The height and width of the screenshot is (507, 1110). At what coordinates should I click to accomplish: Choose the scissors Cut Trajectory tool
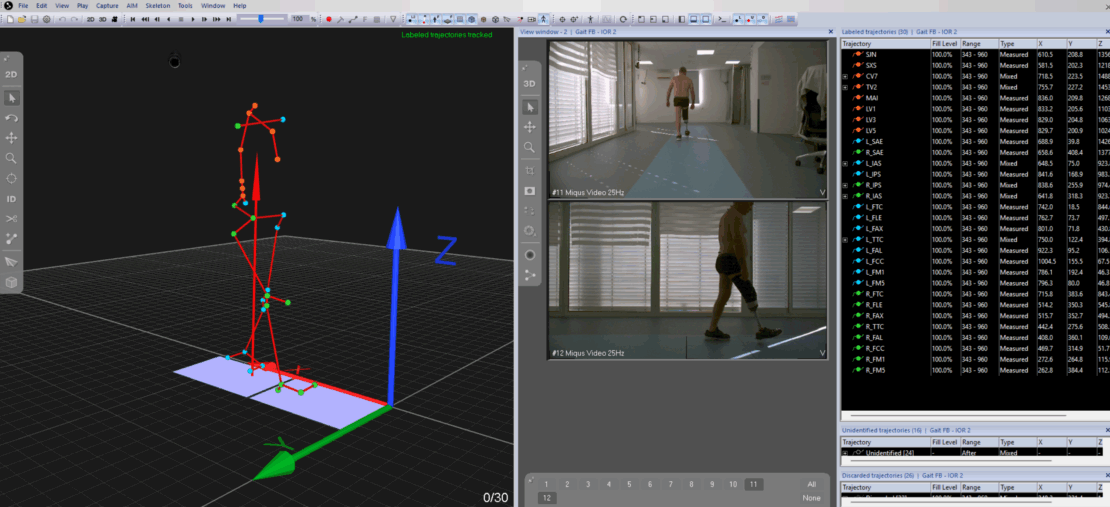point(11,219)
